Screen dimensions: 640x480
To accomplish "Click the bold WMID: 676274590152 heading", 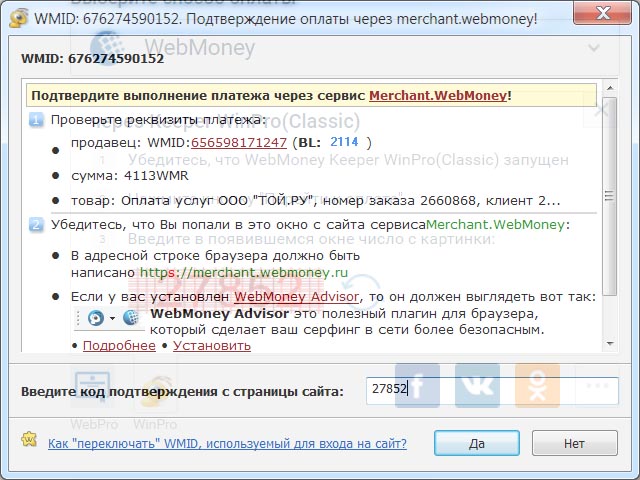I will (92, 59).
